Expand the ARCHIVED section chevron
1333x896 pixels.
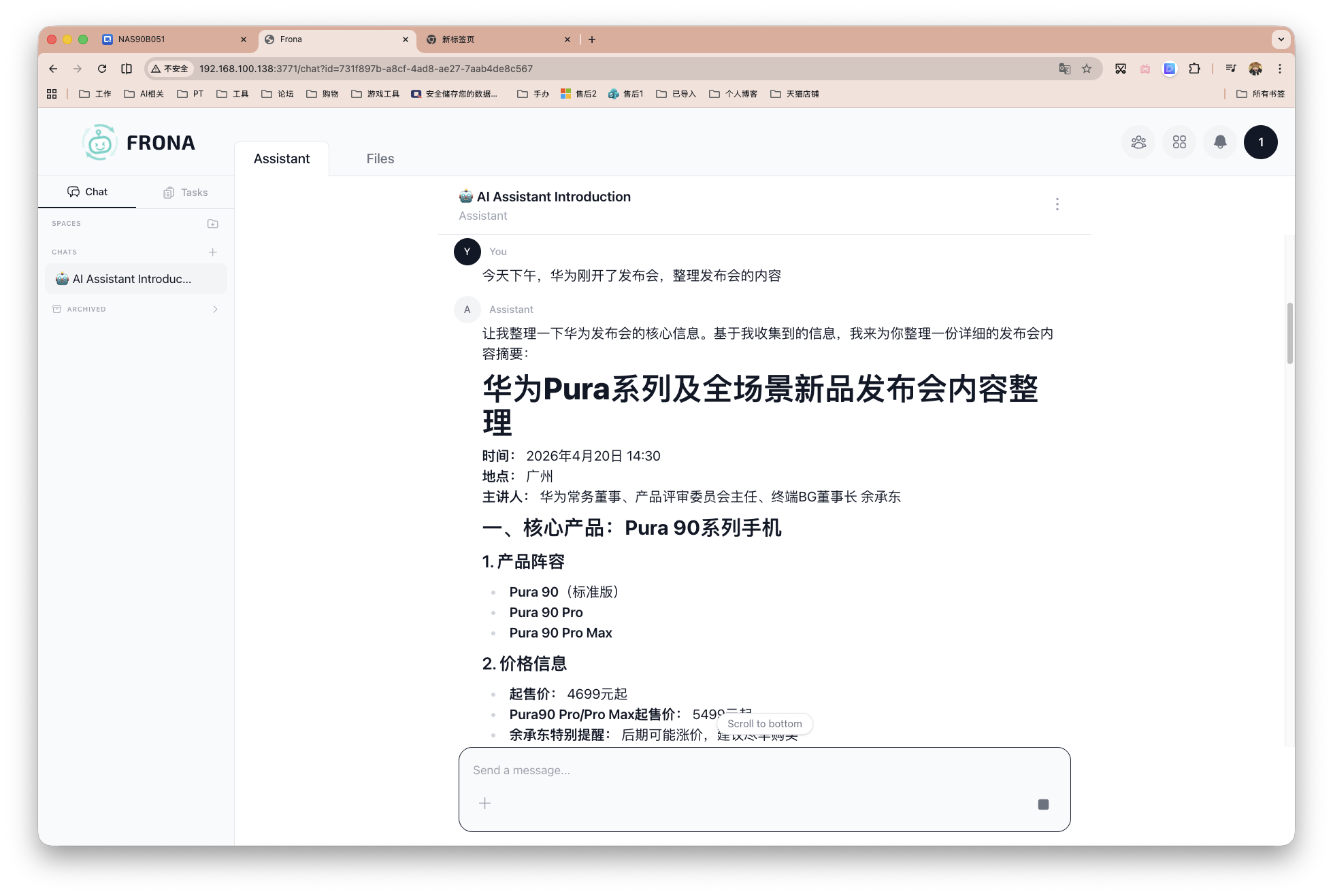pos(215,309)
